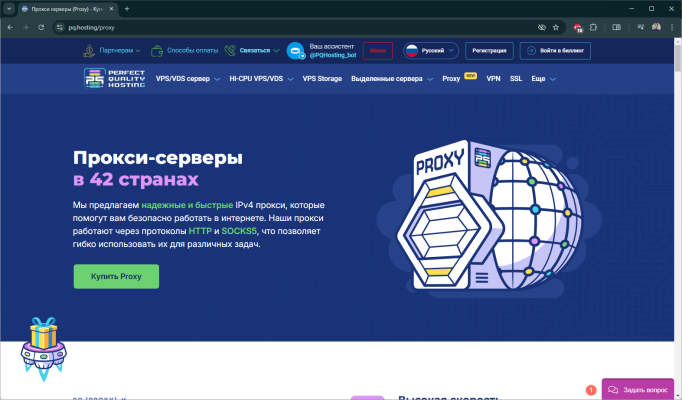Open the Telegram assistant bot icon

(295, 51)
